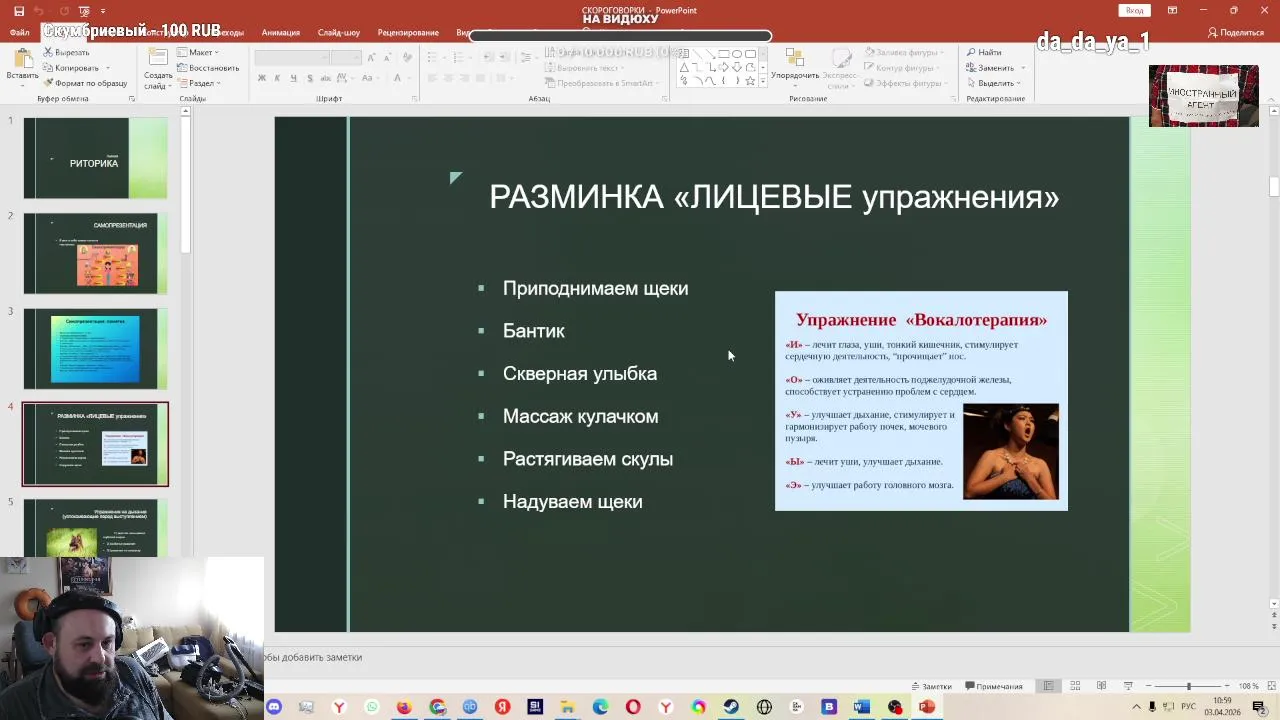
Task: Switch to Normal view icon in status bar
Action: pyautogui.click(x=1048, y=686)
